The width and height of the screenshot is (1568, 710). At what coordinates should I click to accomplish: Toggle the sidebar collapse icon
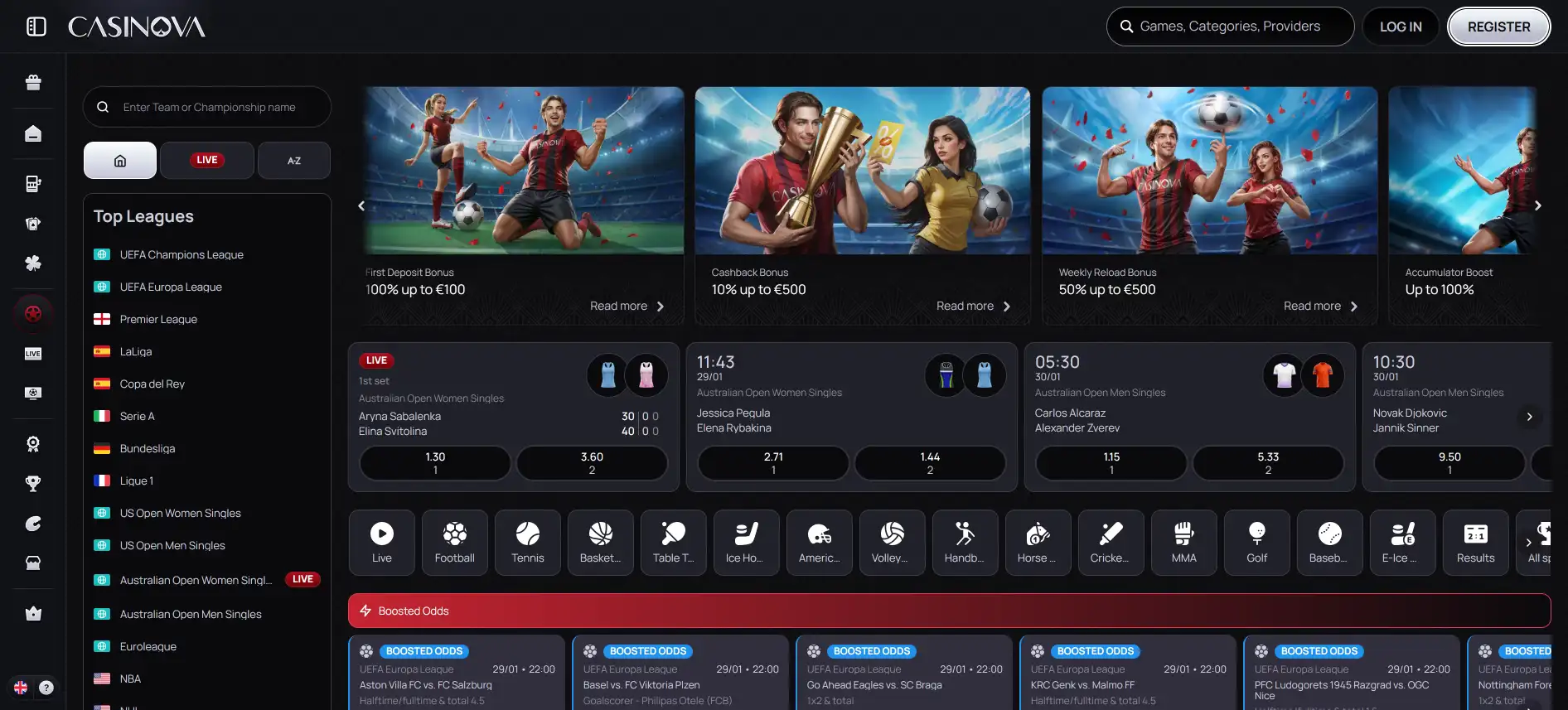pyautogui.click(x=36, y=27)
